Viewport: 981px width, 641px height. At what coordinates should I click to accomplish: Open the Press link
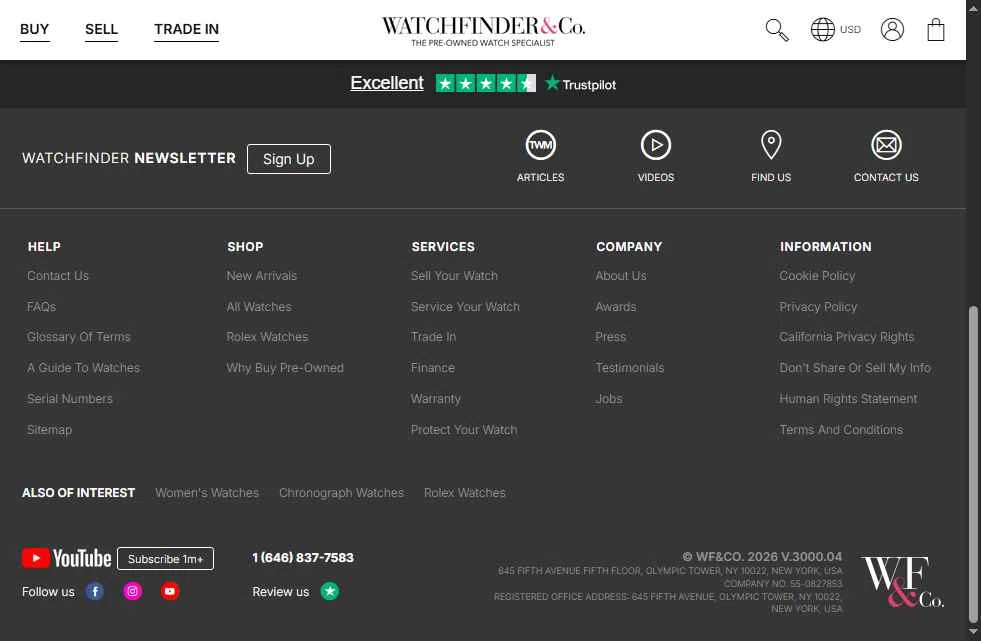611,337
